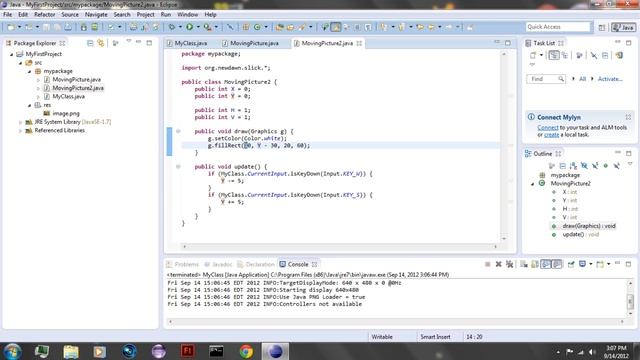
Task: Click the Connect link in Mylyn panel
Action: 548,127
